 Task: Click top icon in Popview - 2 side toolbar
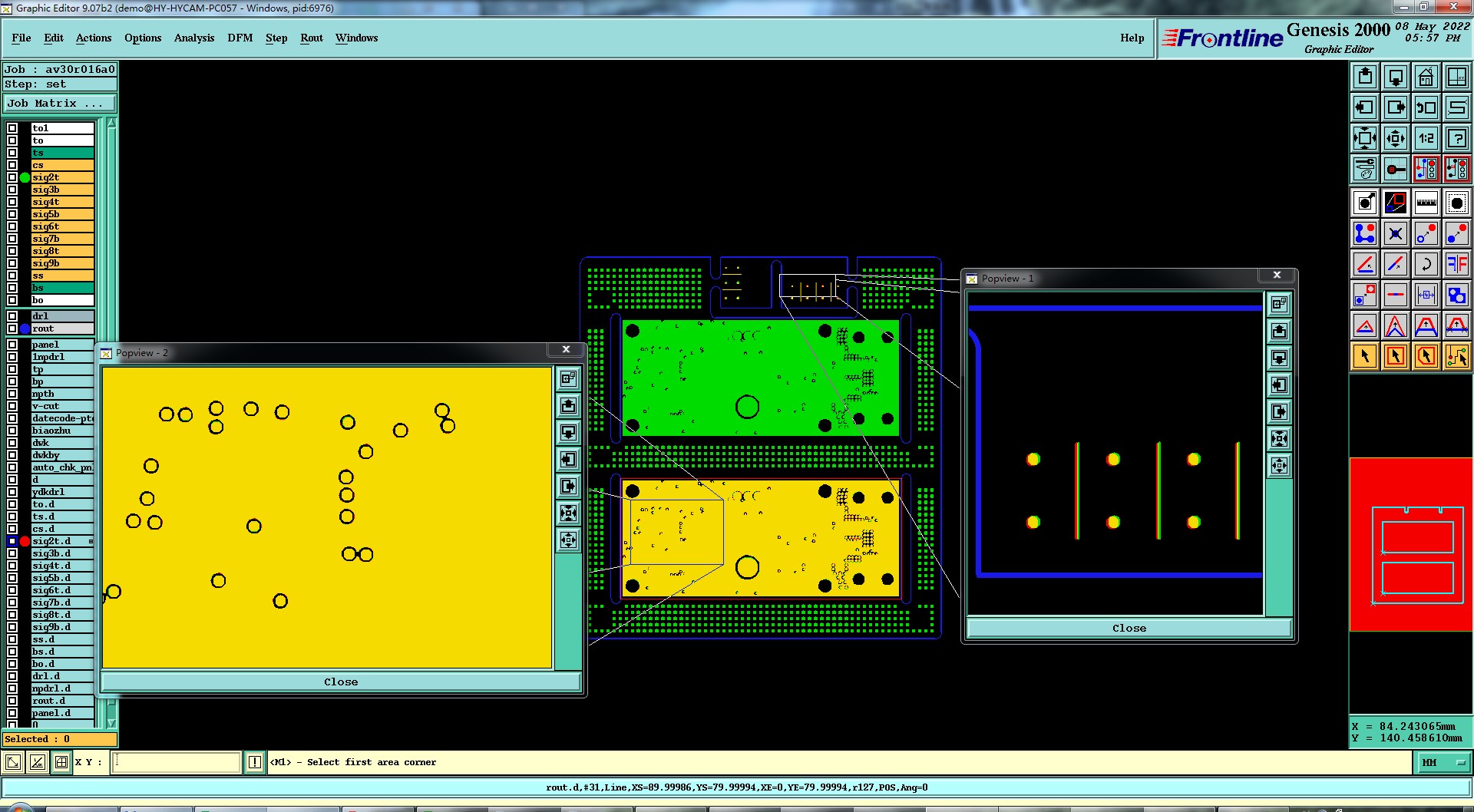click(x=568, y=378)
